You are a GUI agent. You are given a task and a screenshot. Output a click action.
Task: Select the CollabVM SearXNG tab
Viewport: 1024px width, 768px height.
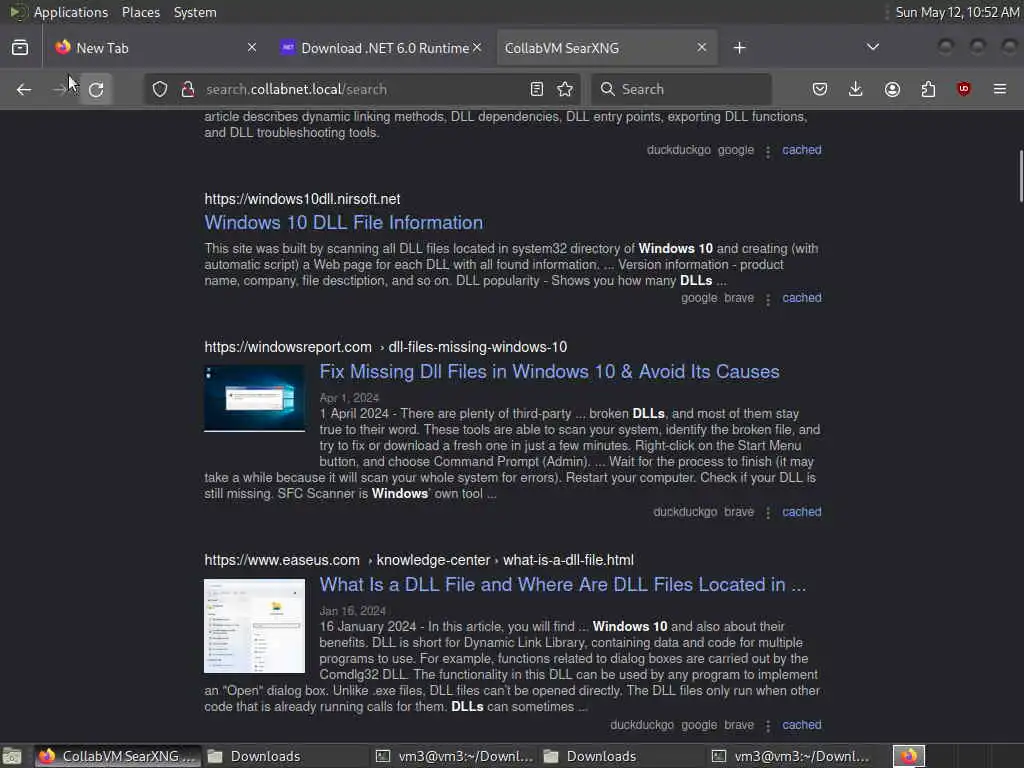(x=606, y=48)
